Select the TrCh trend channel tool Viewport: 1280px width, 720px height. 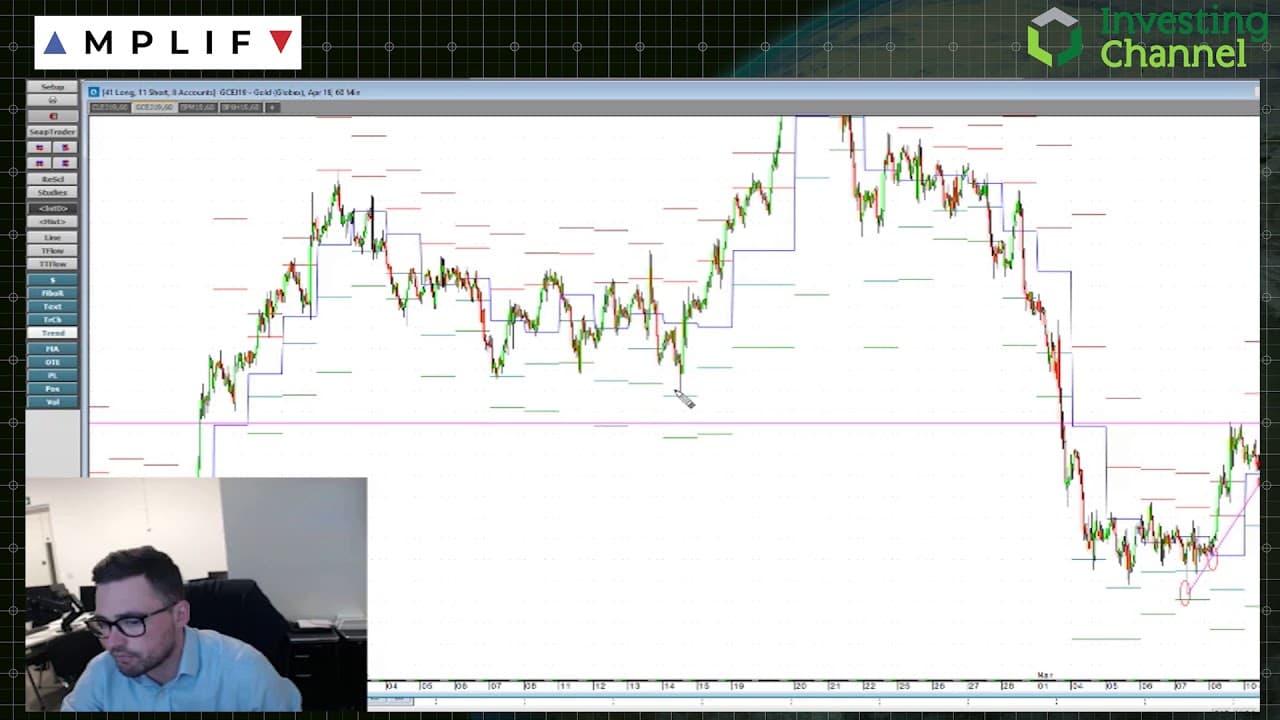[x=52, y=319]
